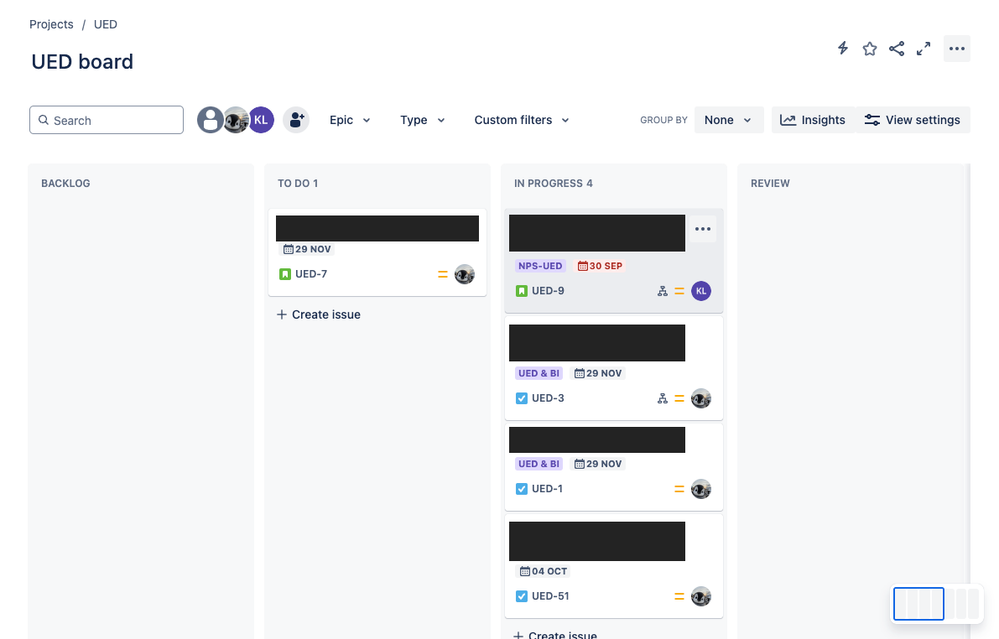Expand the Epic filter dropdown
Screen dimensions: 999x639
(x=350, y=120)
